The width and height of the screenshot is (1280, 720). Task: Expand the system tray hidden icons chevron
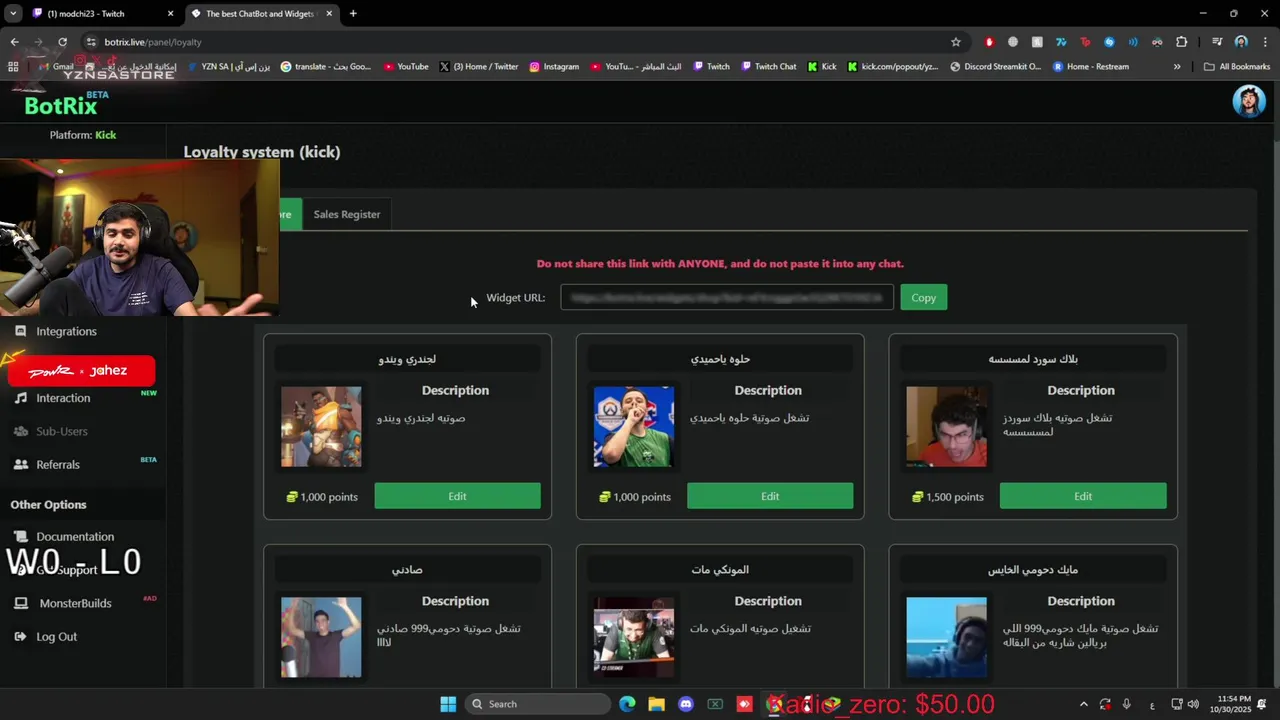point(1083,704)
